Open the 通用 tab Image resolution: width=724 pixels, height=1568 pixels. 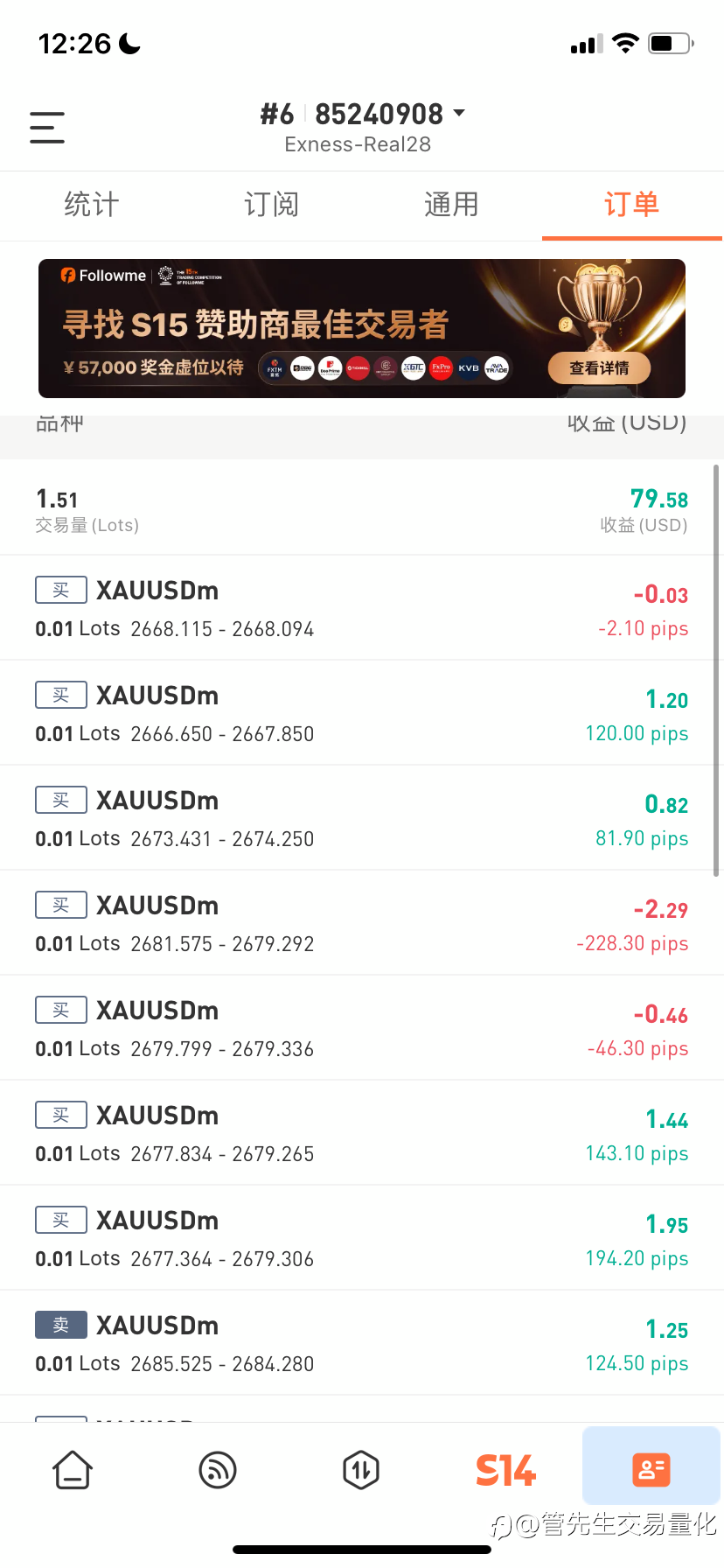[451, 205]
